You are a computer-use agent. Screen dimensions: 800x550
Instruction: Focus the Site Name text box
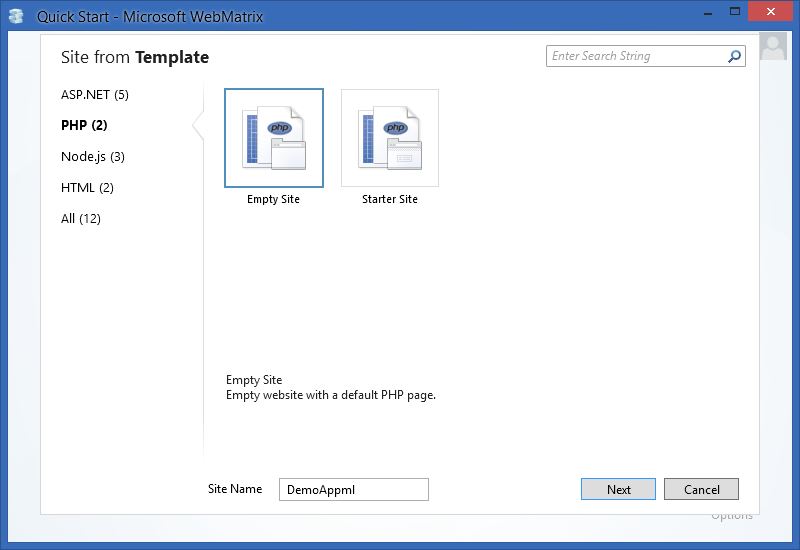click(353, 489)
